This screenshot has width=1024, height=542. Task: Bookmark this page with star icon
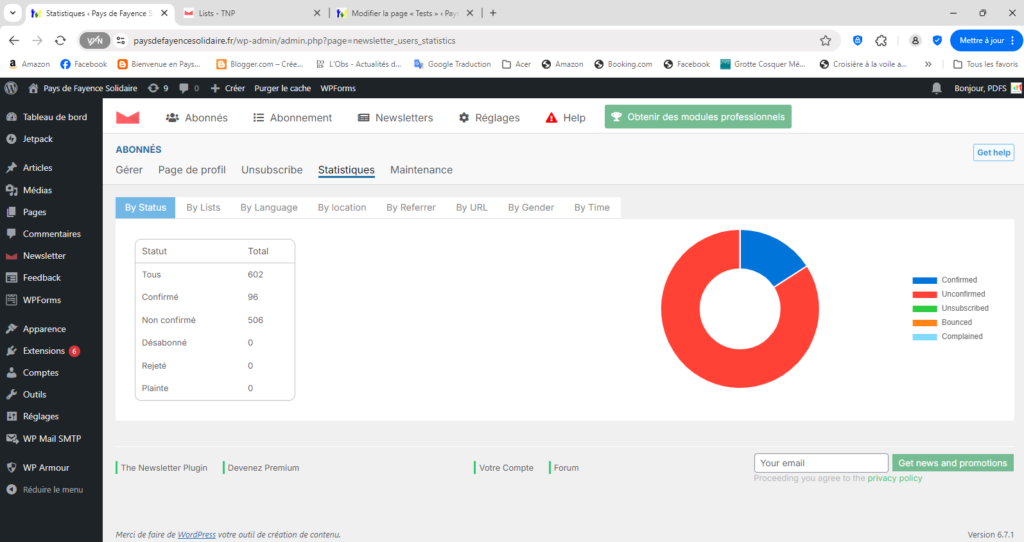point(825,40)
